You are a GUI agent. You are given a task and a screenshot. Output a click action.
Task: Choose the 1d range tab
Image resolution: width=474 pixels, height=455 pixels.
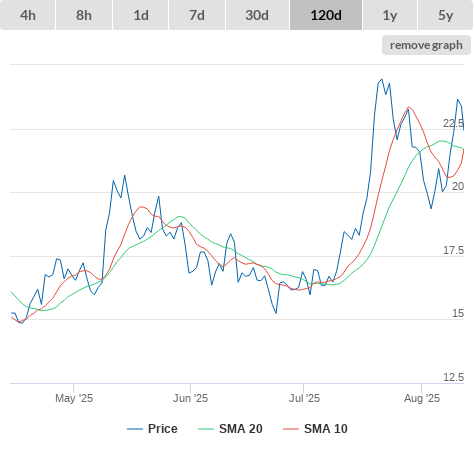[141, 15]
